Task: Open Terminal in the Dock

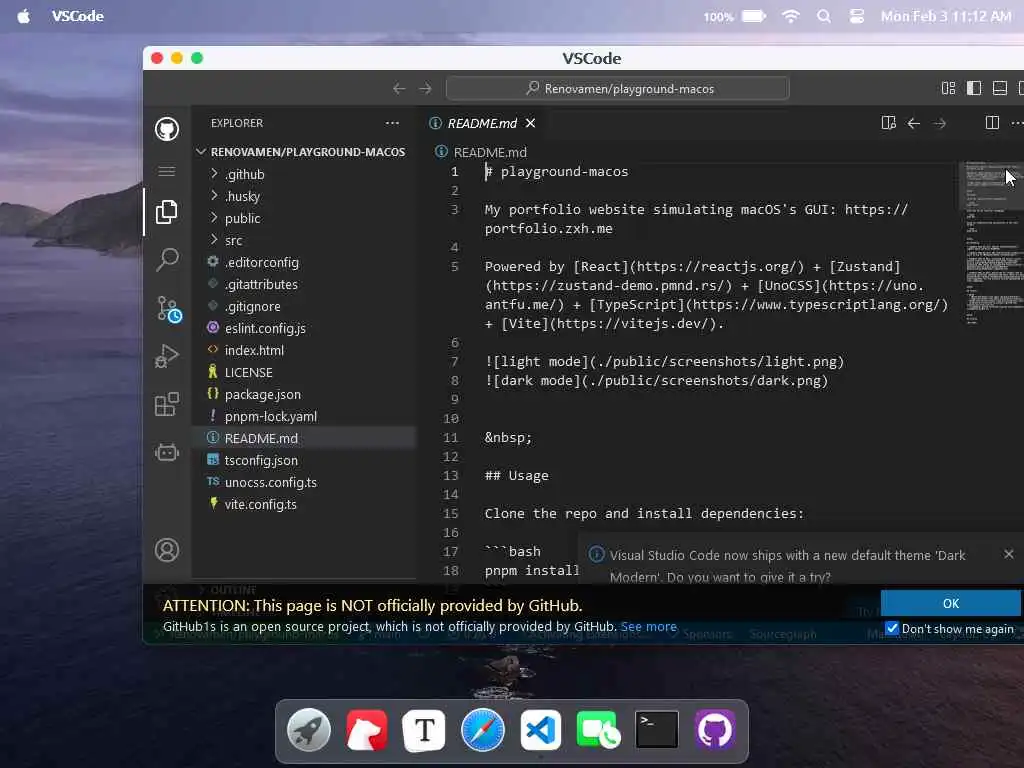Action: [656, 729]
